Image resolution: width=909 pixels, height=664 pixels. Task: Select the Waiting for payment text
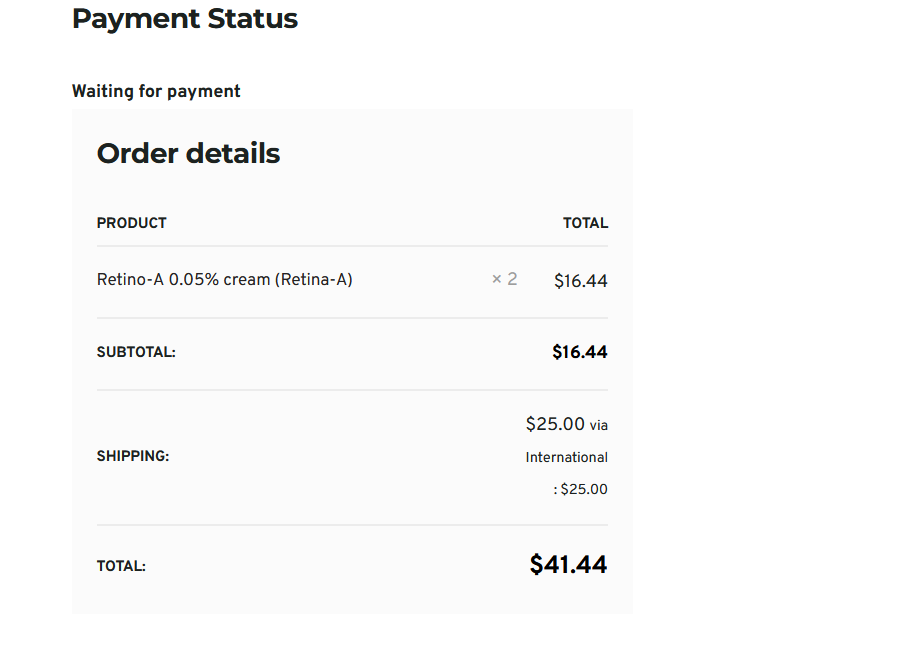[x=156, y=91]
